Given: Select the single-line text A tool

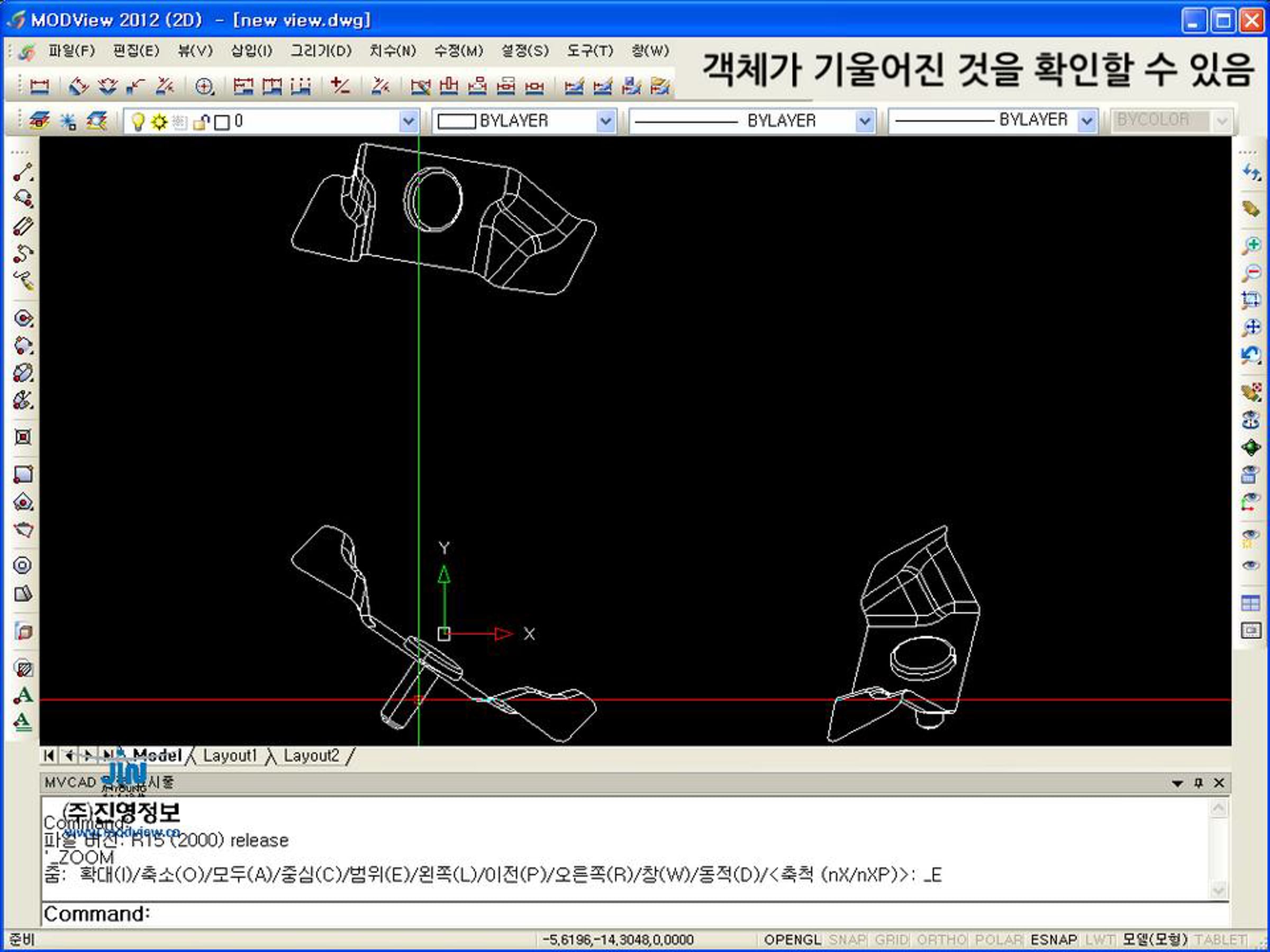Looking at the screenshot, I should [23, 695].
